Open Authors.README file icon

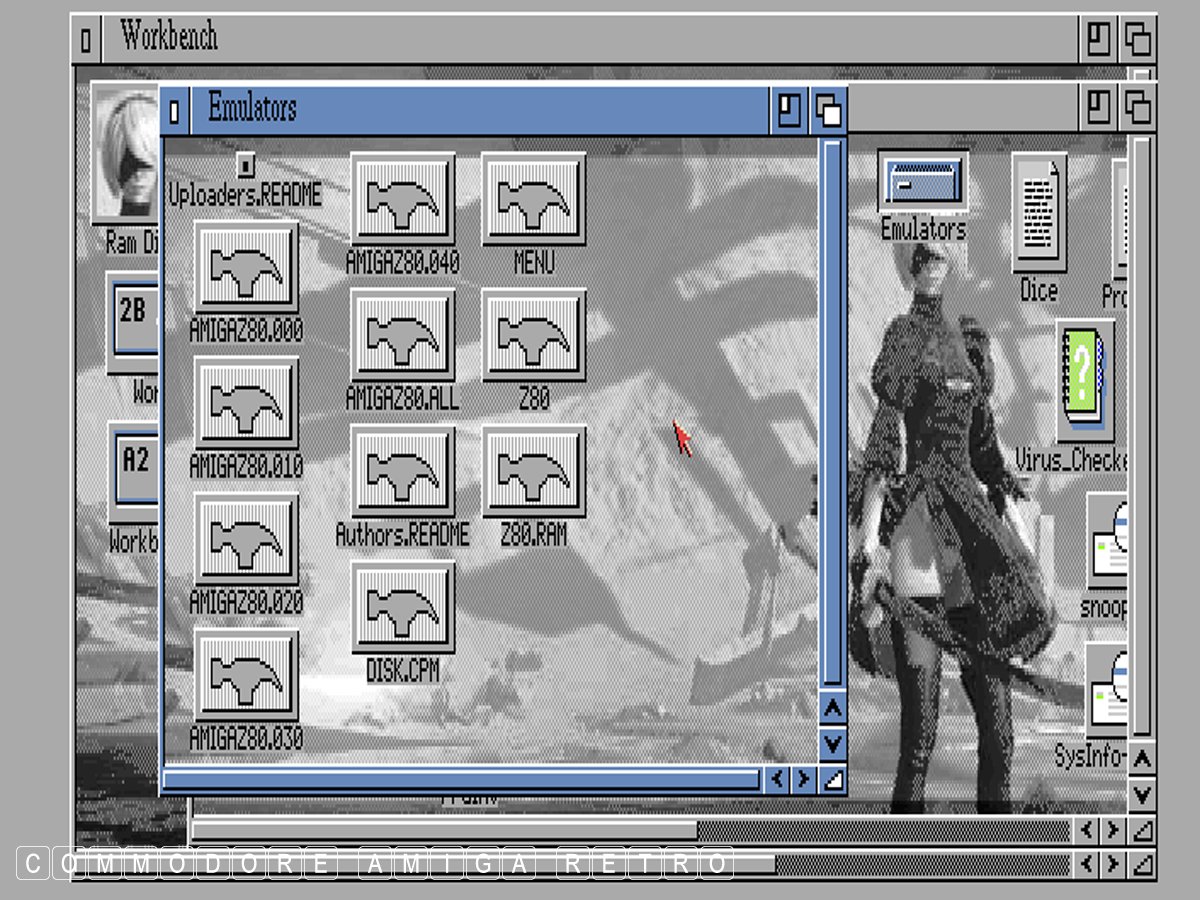click(403, 471)
